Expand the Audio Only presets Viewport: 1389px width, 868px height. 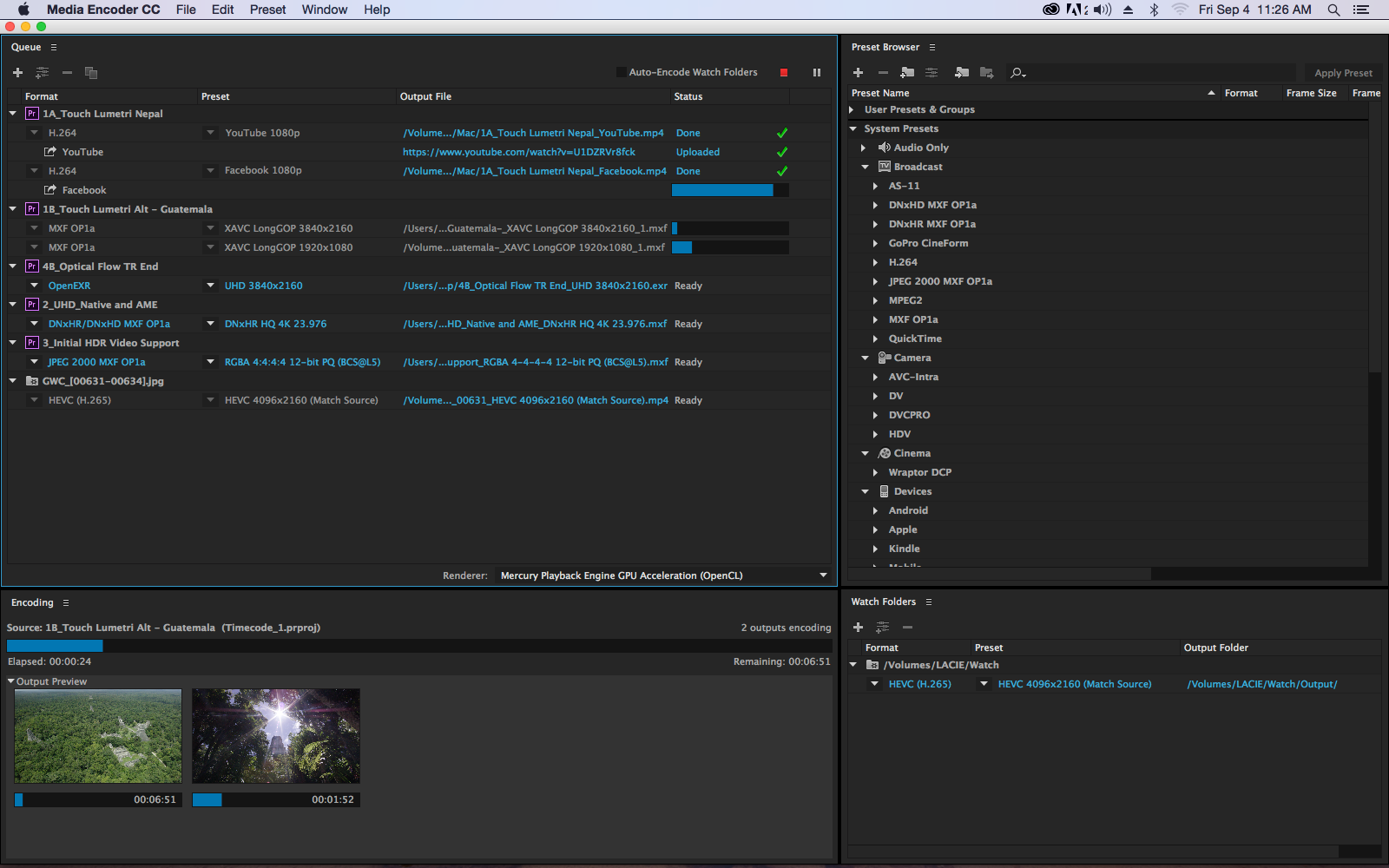[x=863, y=148]
